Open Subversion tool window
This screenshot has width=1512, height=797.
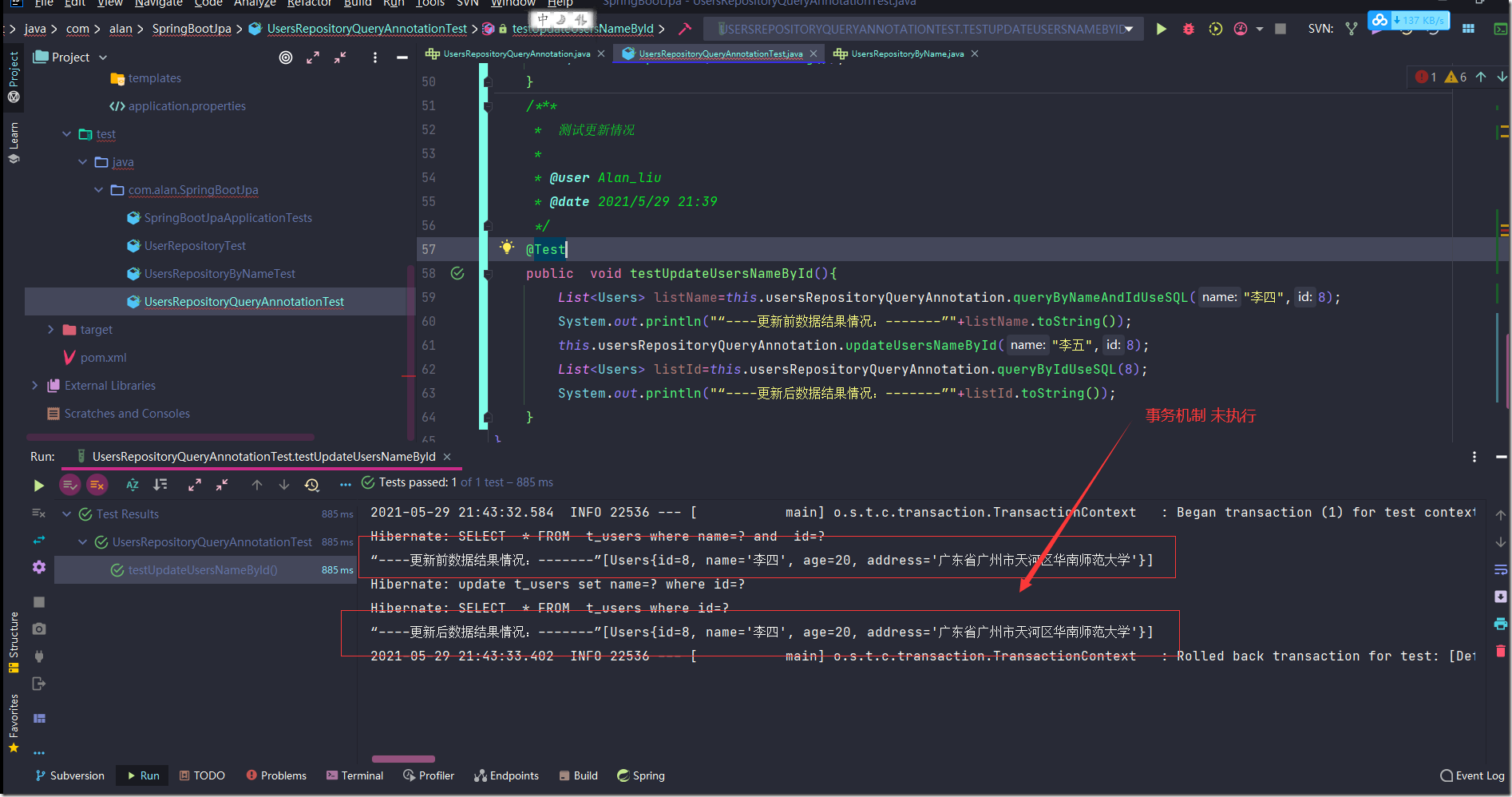pos(69,775)
